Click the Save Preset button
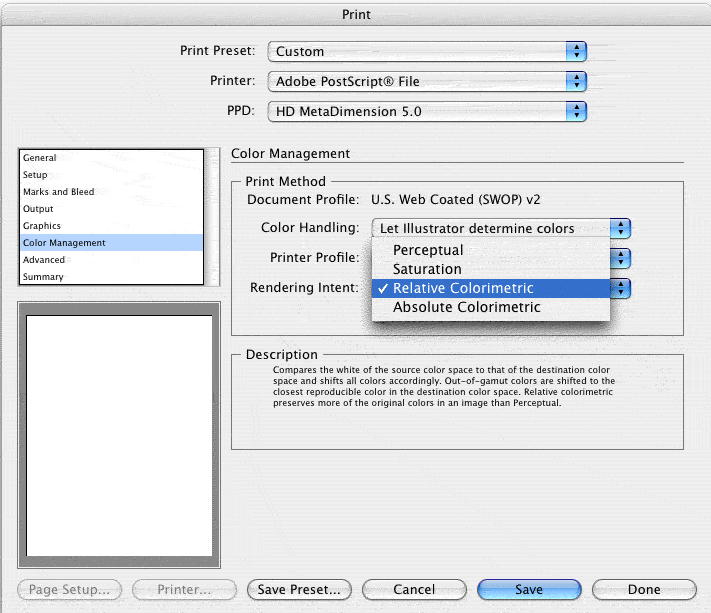 point(299,589)
